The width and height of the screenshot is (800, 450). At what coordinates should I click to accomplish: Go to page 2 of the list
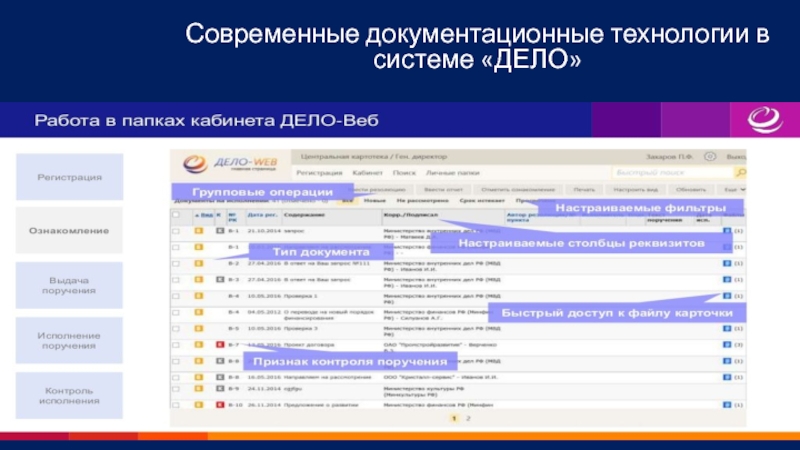point(468,418)
